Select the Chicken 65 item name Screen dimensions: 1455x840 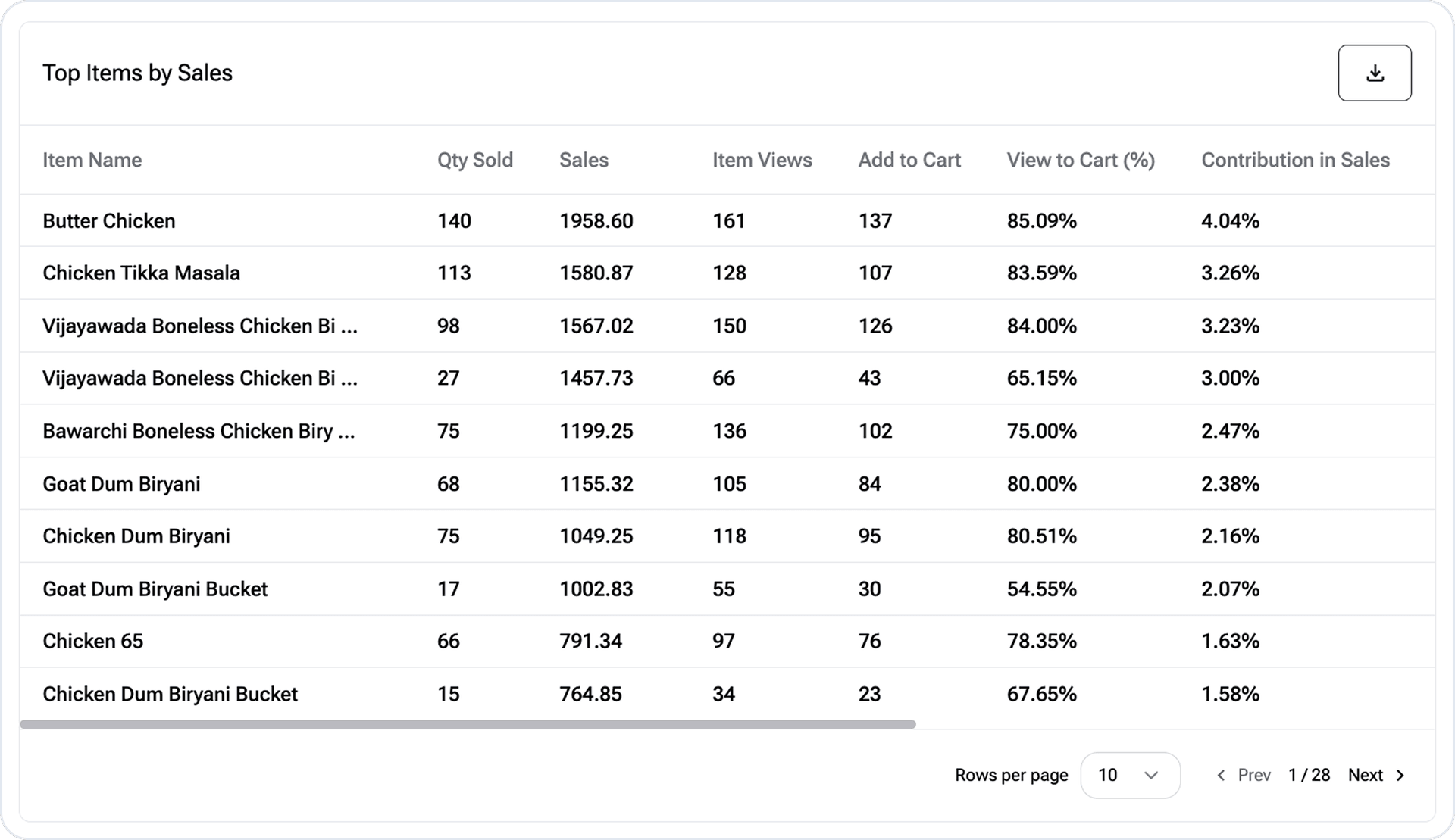pyautogui.click(x=92, y=641)
